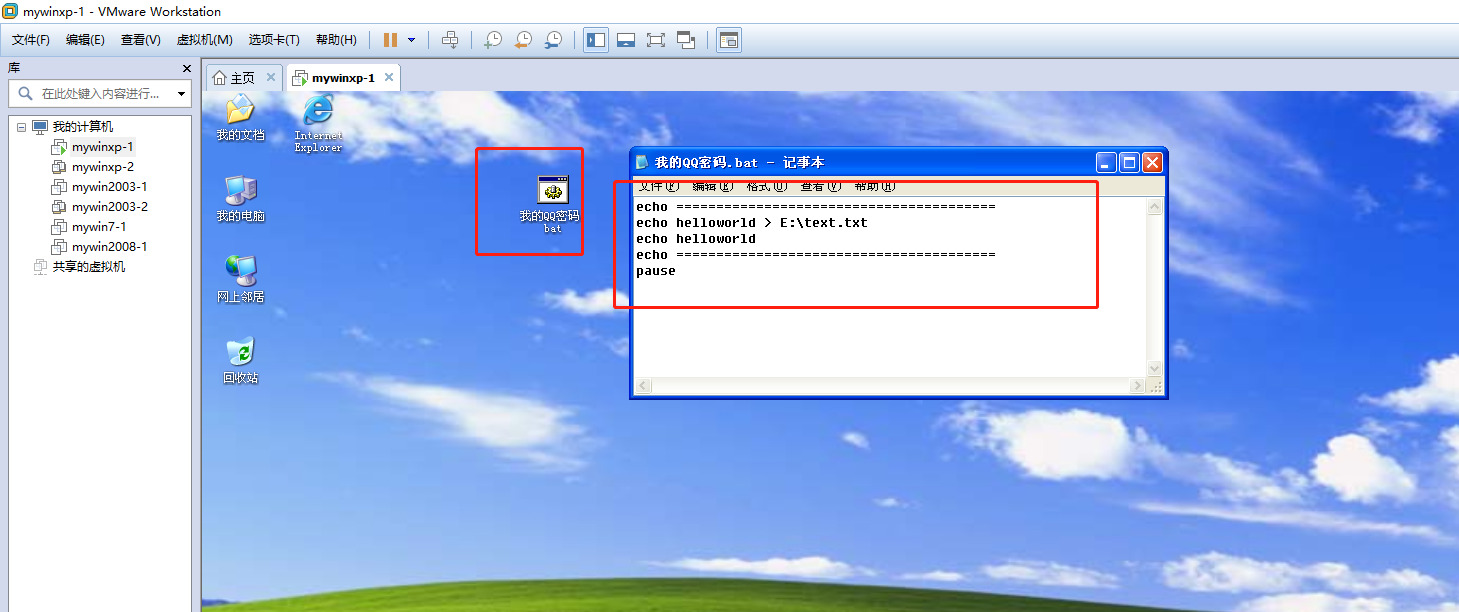
Task: Open the 帮助(H) menu in VMware
Action: pos(336,40)
